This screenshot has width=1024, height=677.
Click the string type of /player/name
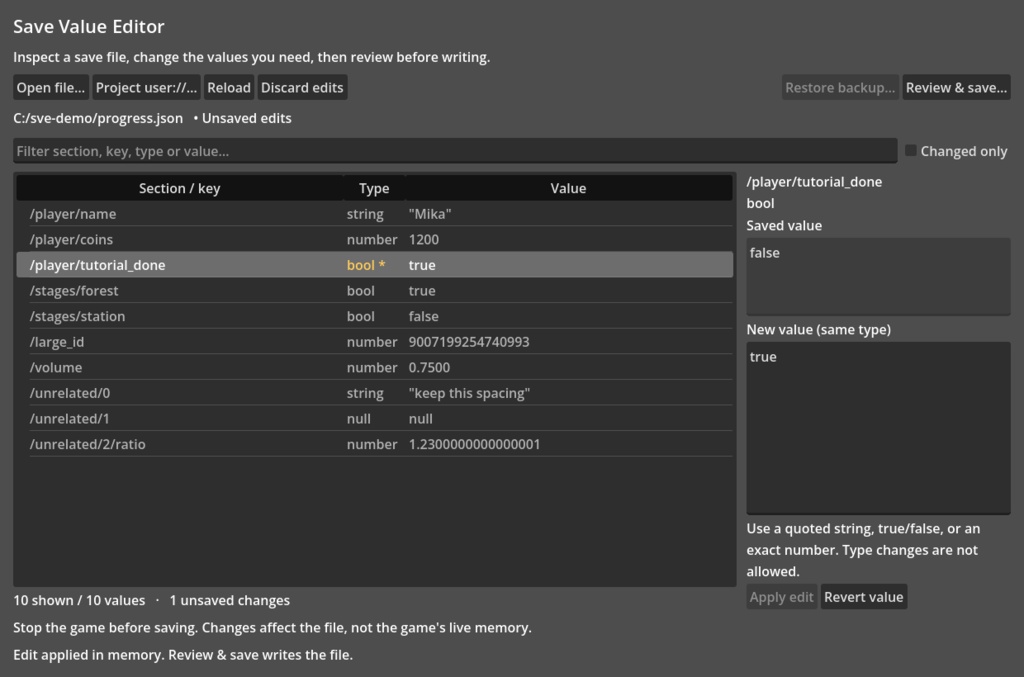(365, 213)
